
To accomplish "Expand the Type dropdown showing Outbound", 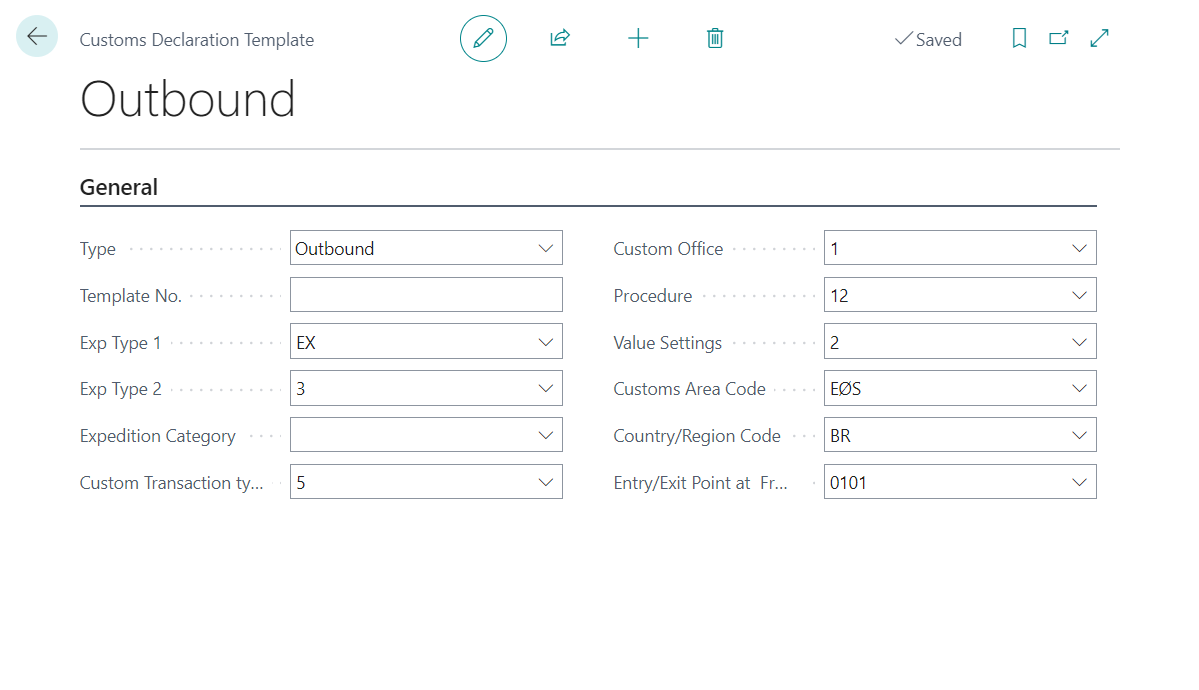I will [546, 249].
